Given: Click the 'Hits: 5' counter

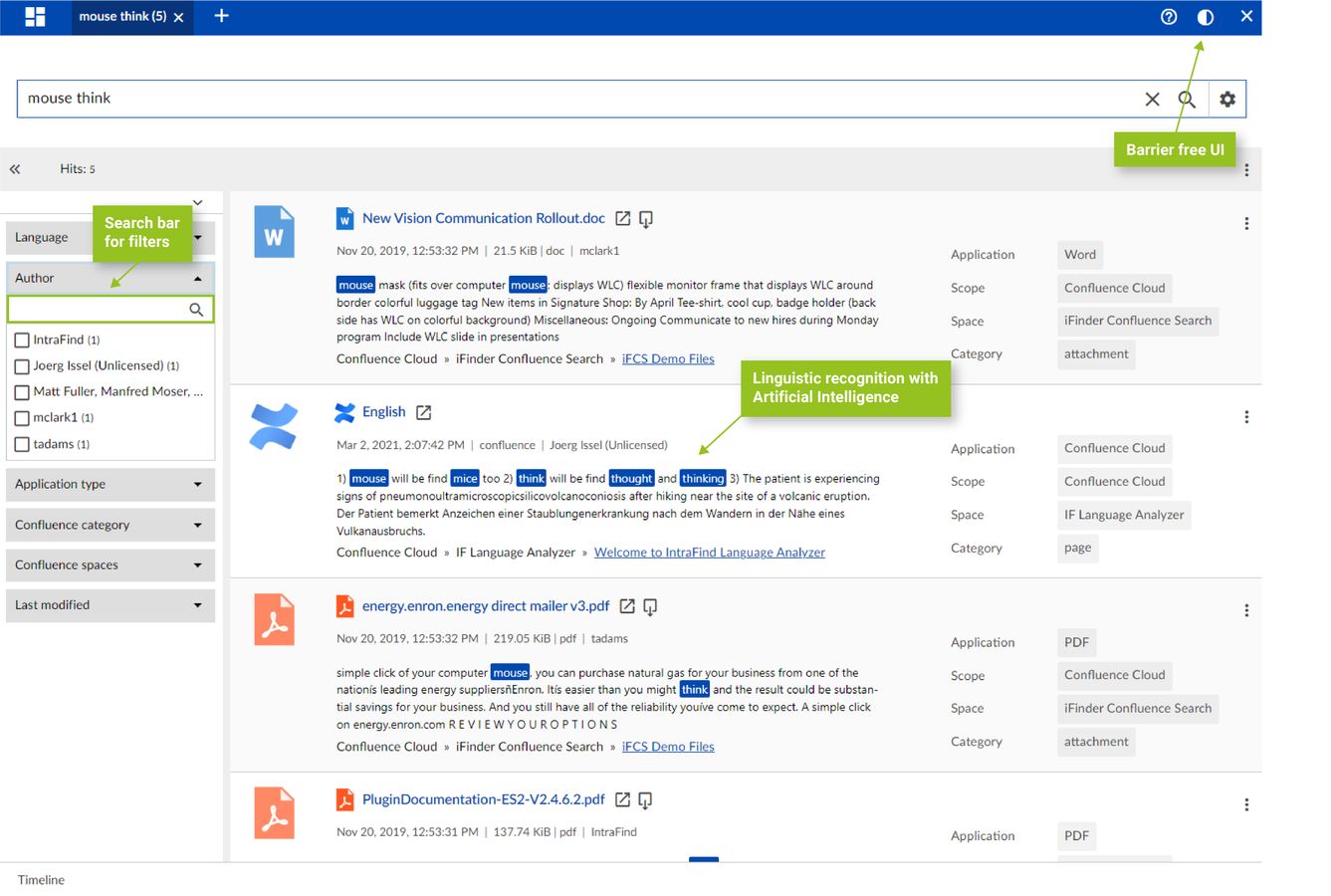Looking at the screenshot, I should coord(78,169).
